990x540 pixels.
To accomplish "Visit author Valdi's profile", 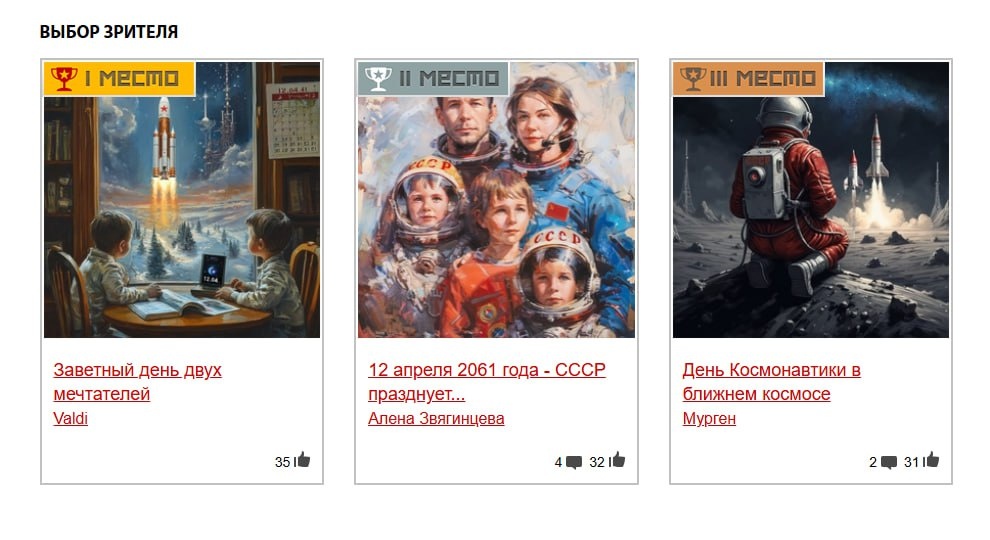I will click(70, 418).
